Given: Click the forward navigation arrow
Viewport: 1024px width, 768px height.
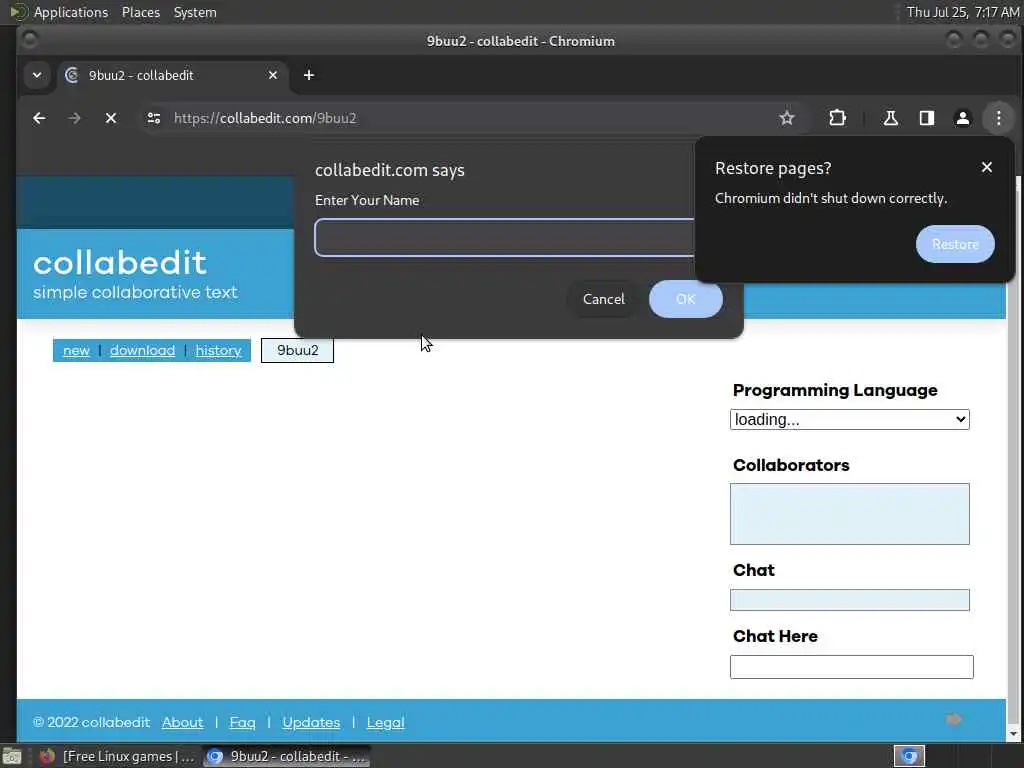Looking at the screenshot, I should click(x=74, y=118).
